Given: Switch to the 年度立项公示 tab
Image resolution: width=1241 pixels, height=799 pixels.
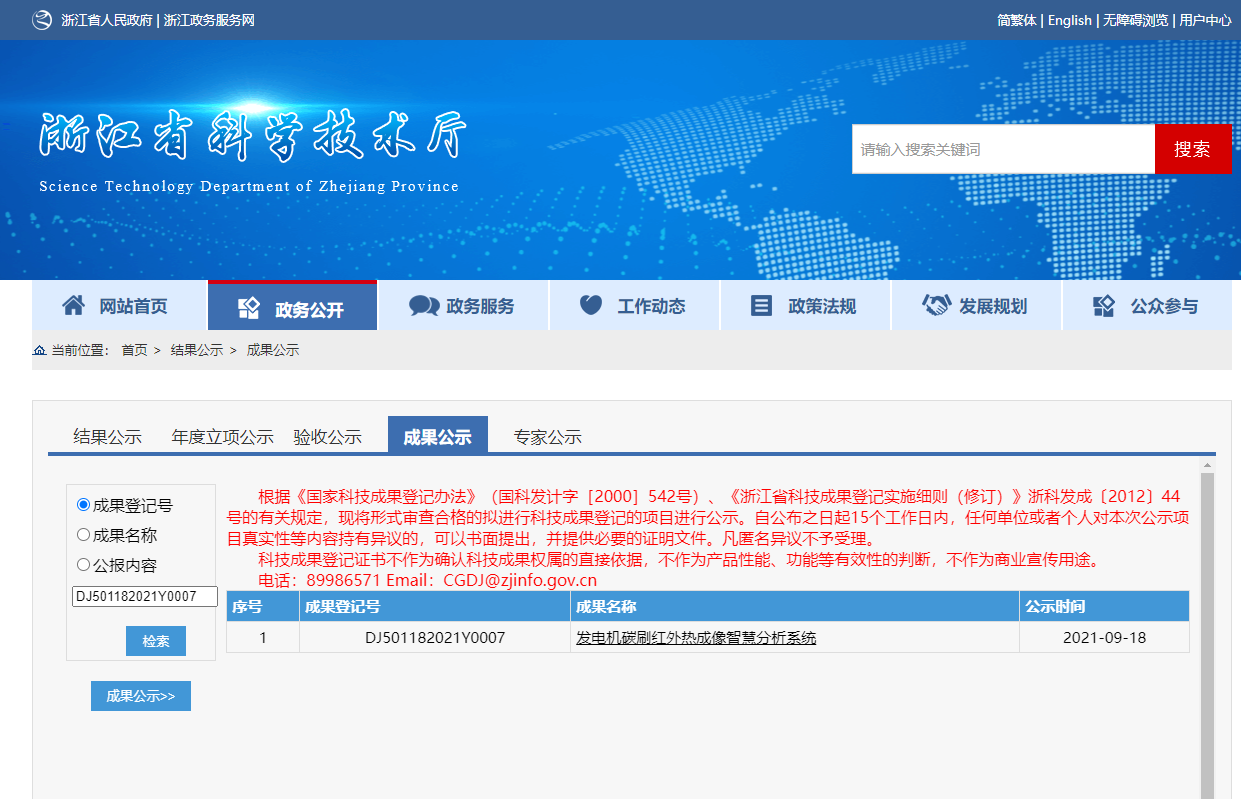Looking at the screenshot, I should tap(222, 437).
